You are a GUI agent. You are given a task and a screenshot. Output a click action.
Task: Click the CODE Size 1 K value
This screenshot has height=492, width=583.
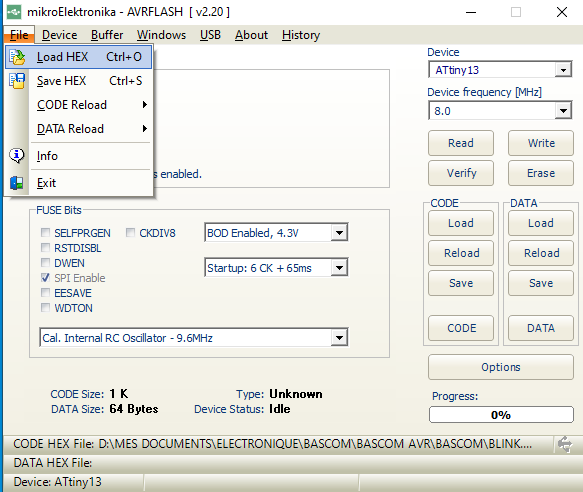point(119,394)
